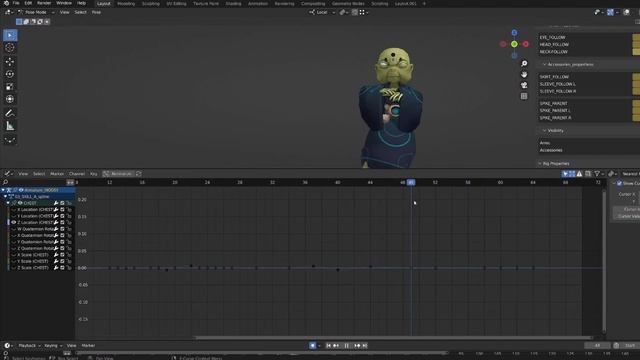Toggle visibility eye of Z Location (CHEST)
The height and width of the screenshot is (360, 640).
coord(13,222)
